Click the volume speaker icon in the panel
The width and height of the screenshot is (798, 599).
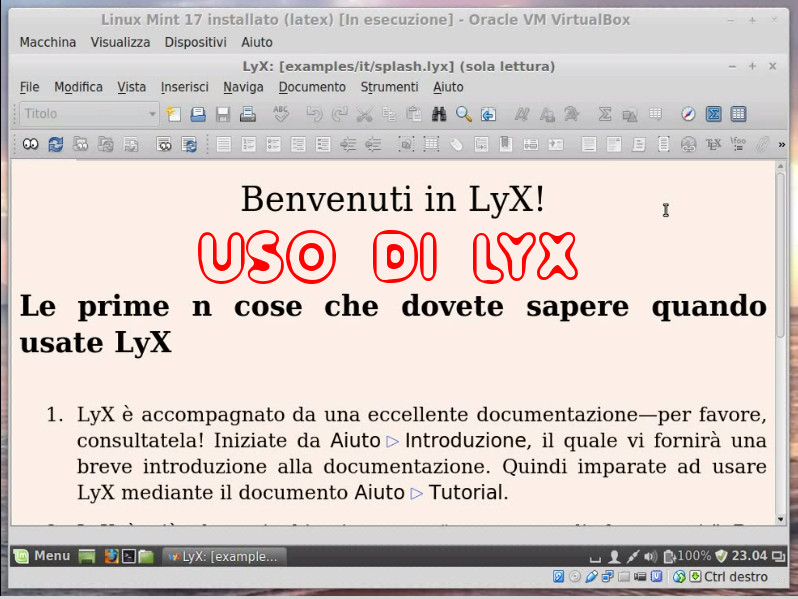[650, 556]
